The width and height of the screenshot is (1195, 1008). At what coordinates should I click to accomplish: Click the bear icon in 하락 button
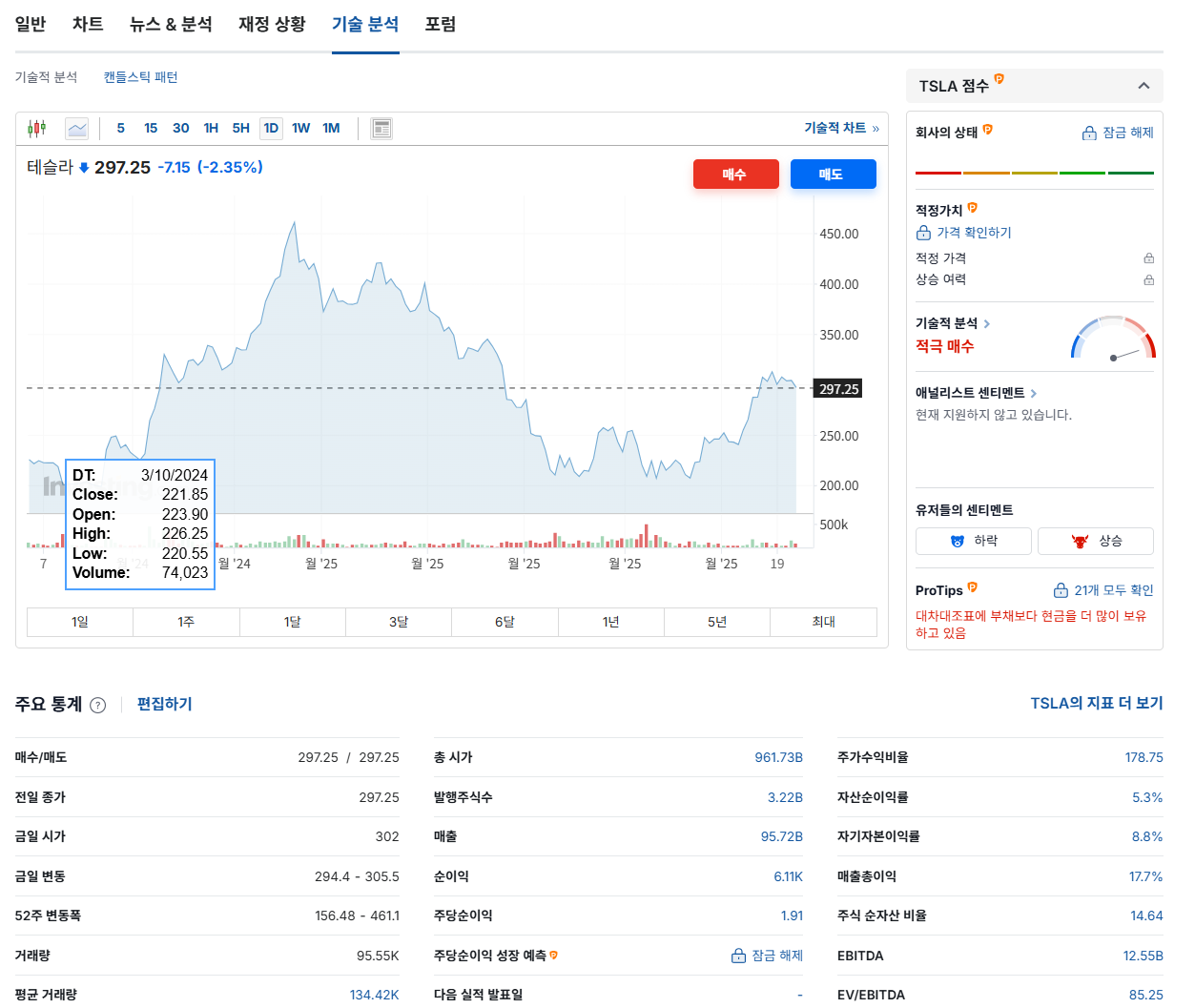pyautogui.click(x=958, y=540)
